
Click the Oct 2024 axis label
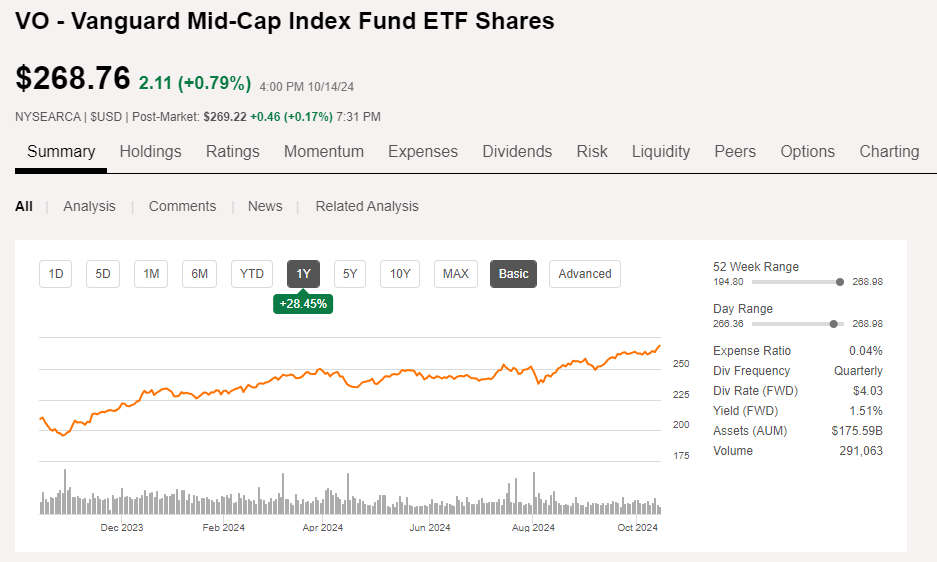[638, 528]
